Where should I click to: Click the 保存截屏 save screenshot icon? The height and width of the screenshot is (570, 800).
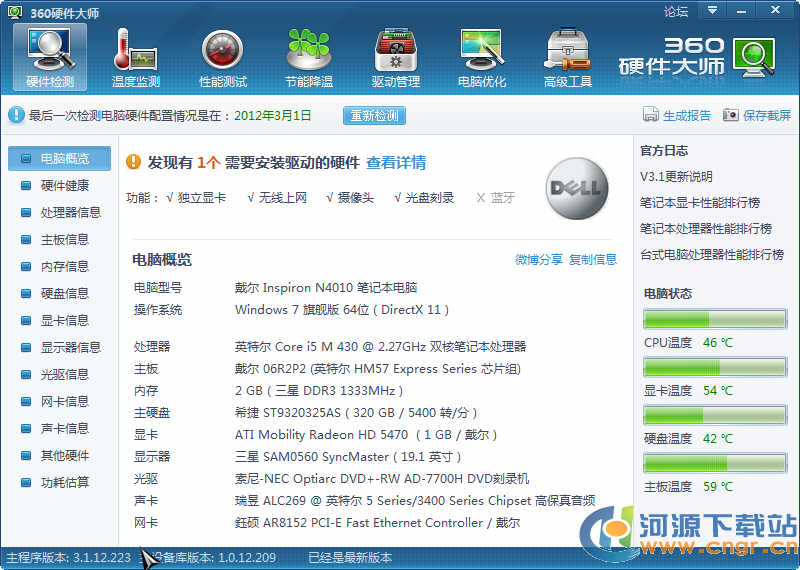(x=731, y=116)
